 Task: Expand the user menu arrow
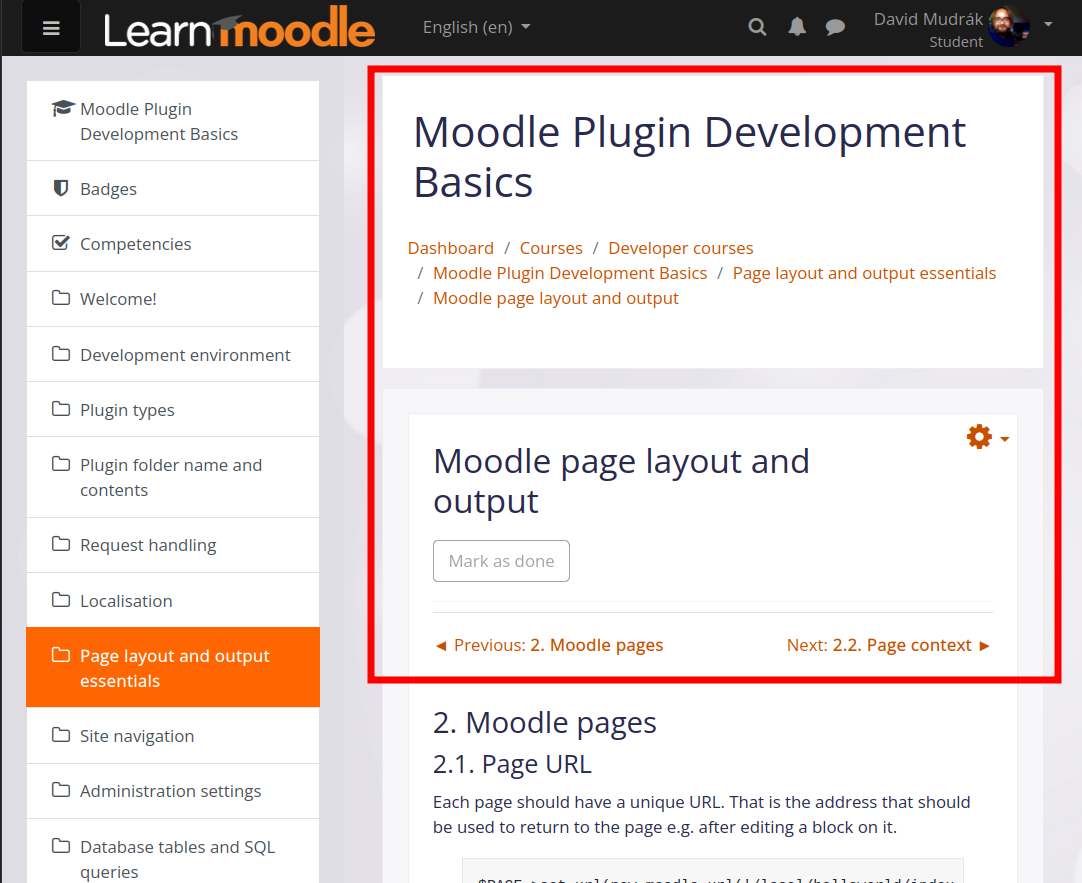click(x=1048, y=24)
